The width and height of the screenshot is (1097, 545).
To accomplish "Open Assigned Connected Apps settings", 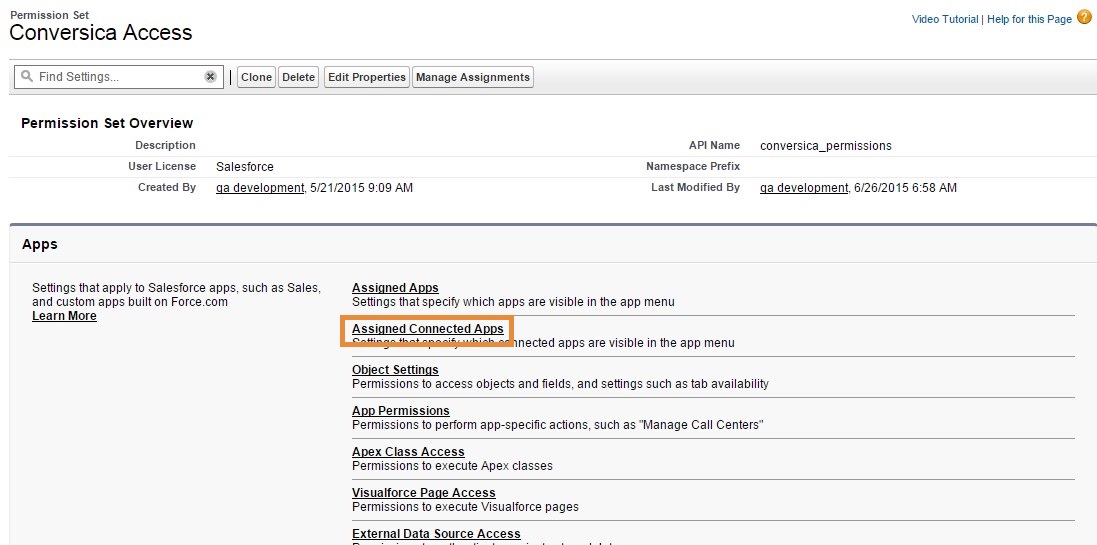I will (427, 329).
